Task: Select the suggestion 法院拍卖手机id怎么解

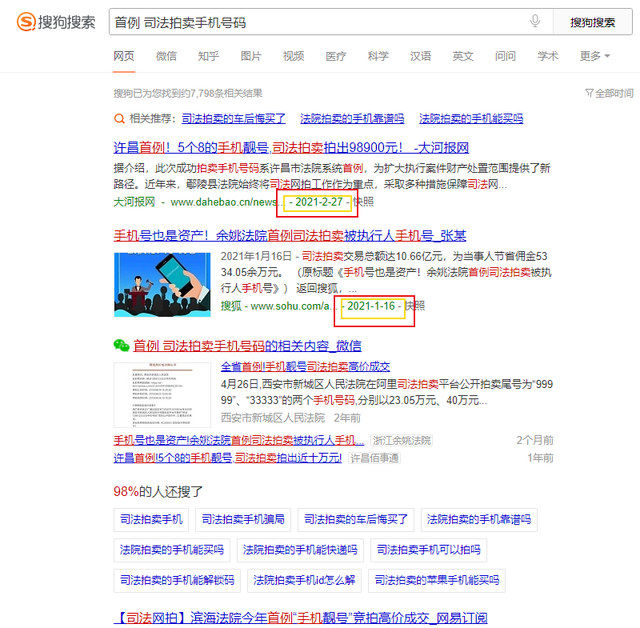Action: coord(304,579)
